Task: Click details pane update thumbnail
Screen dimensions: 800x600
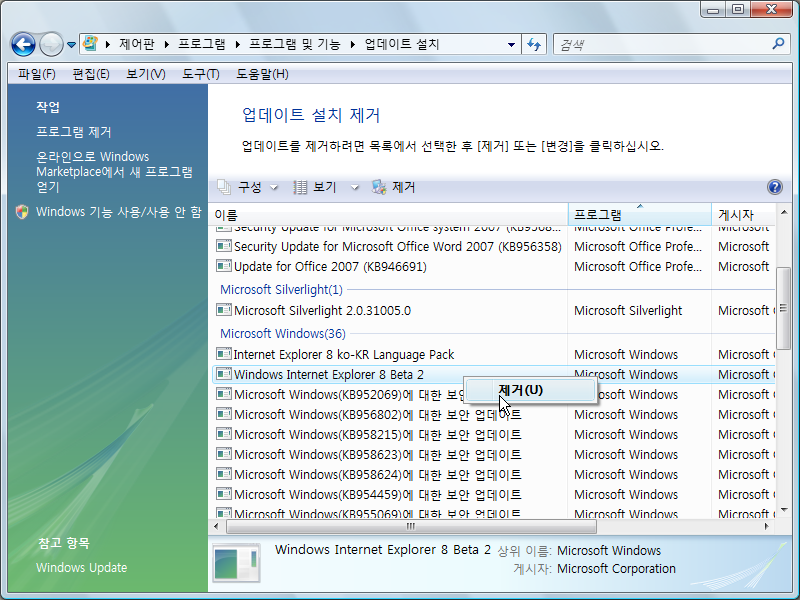Action: 236,563
